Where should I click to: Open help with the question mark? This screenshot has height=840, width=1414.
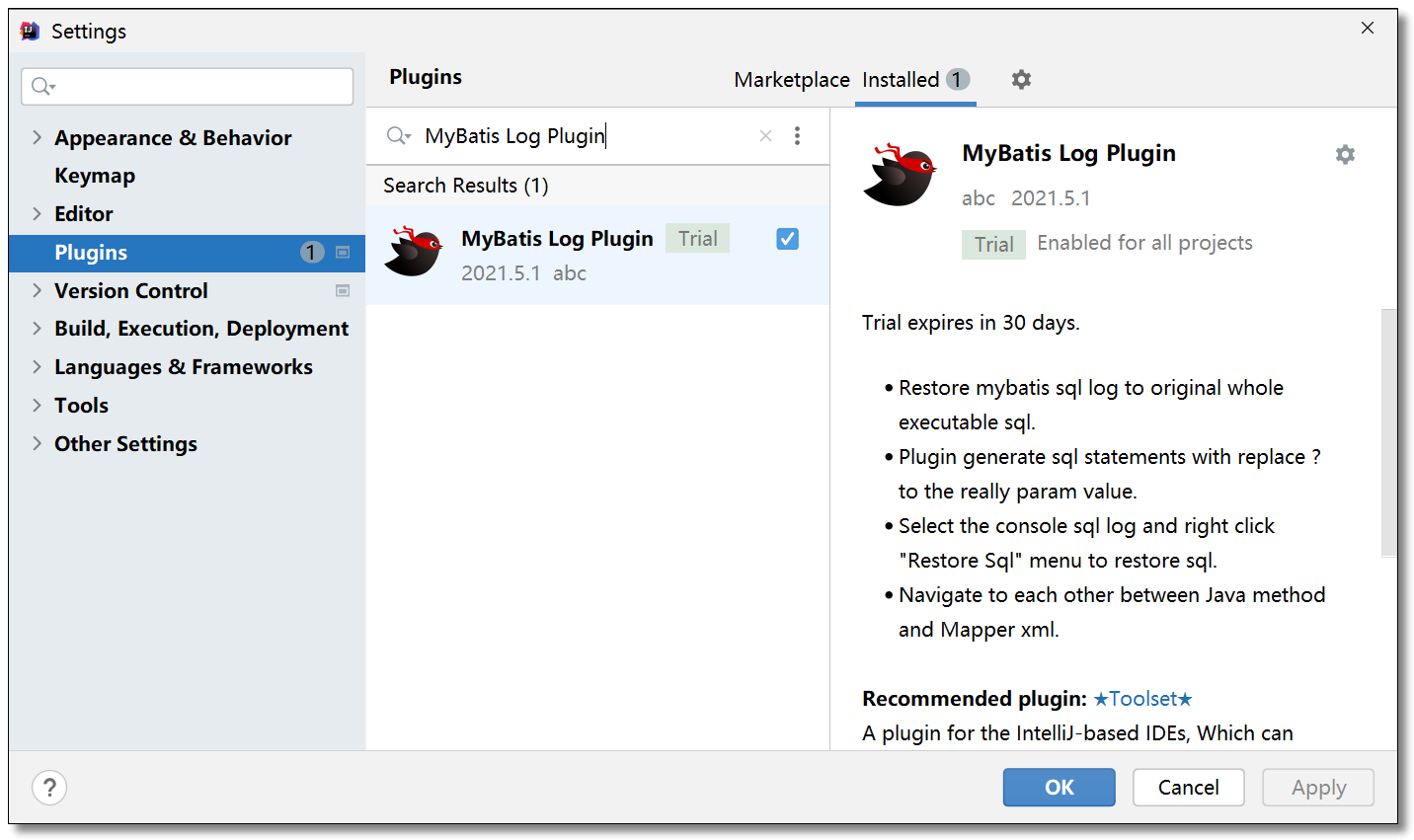pos(49,788)
